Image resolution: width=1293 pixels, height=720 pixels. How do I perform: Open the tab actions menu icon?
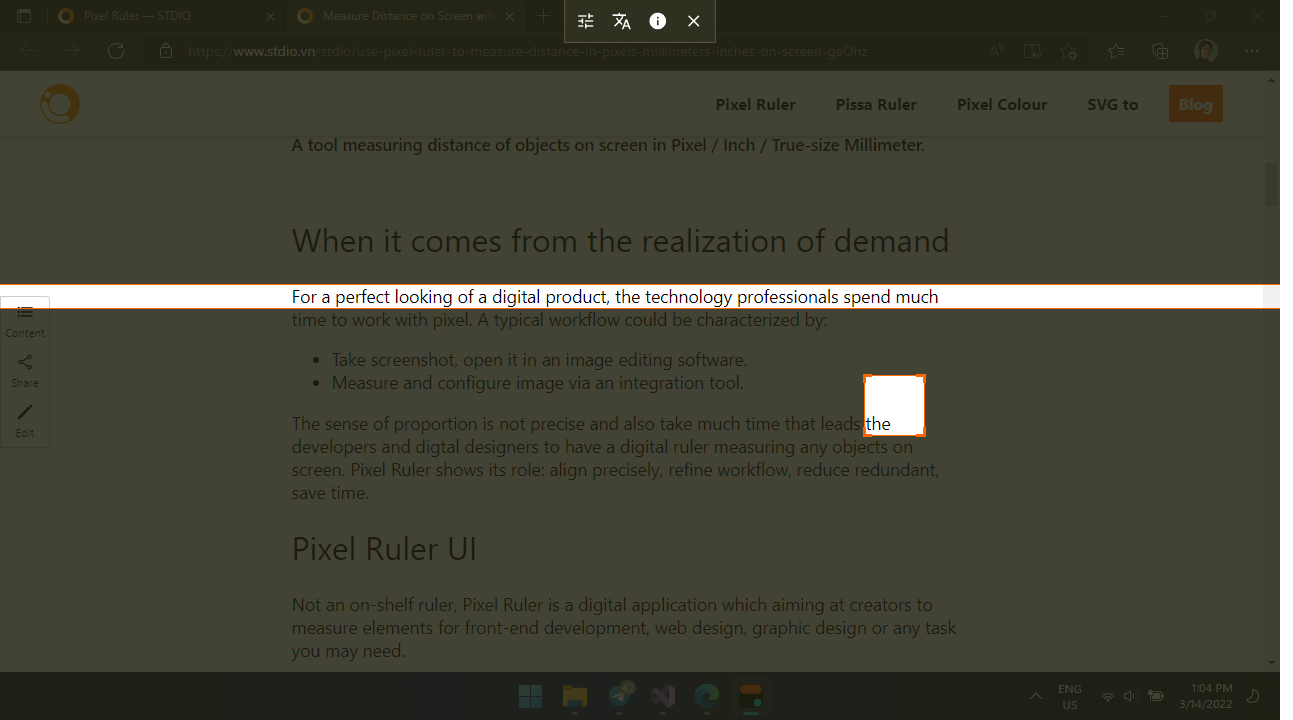coord(24,16)
